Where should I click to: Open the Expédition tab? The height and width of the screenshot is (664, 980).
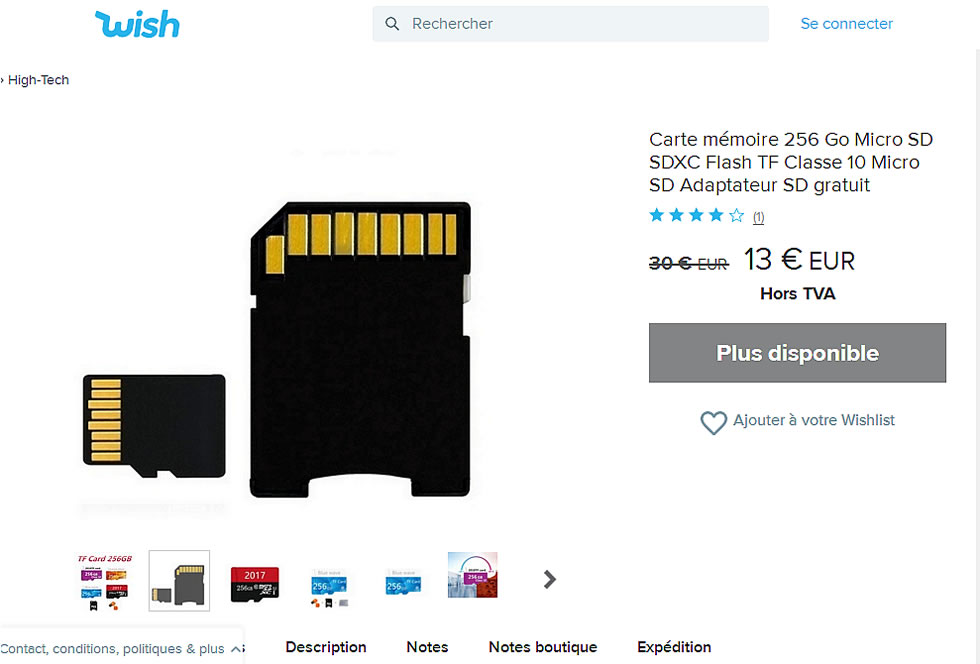point(674,647)
